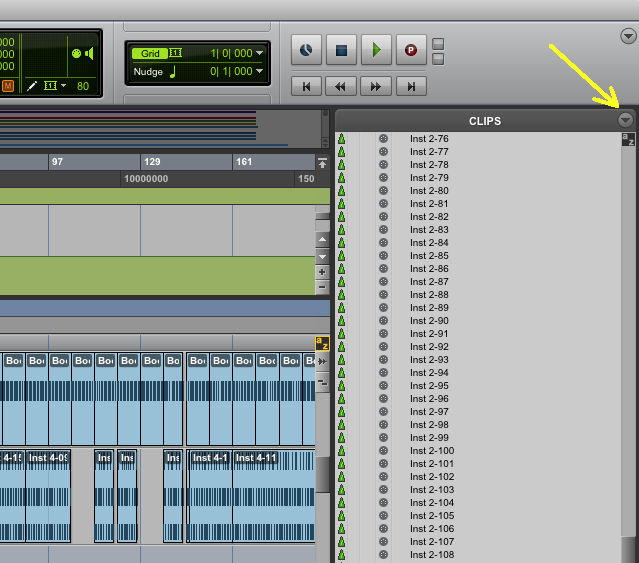Start playback with the green Play button
The image size is (639, 563).
376,50
